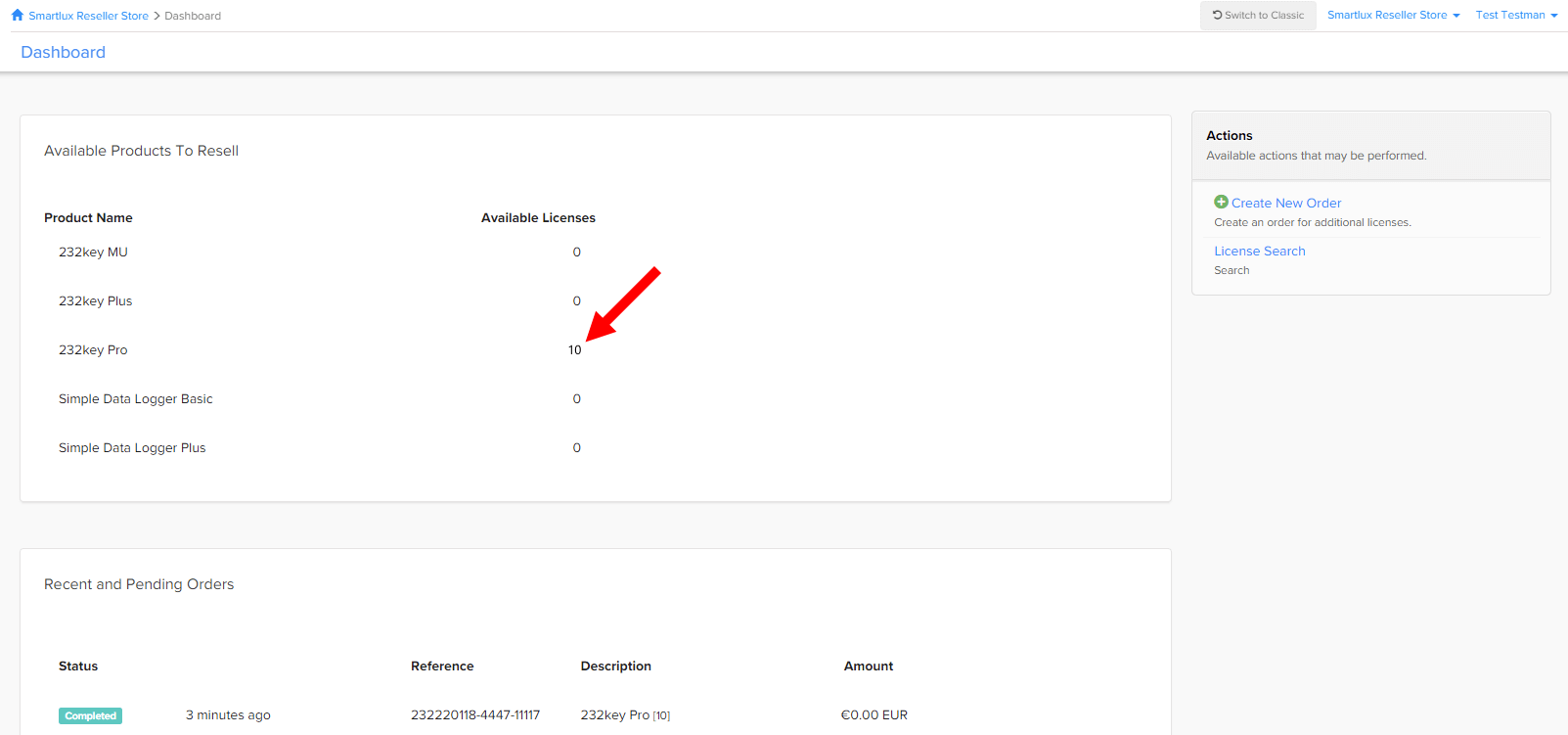This screenshot has width=1568, height=735.
Task: Click the Completed status badge
Action: pos(90,715)
